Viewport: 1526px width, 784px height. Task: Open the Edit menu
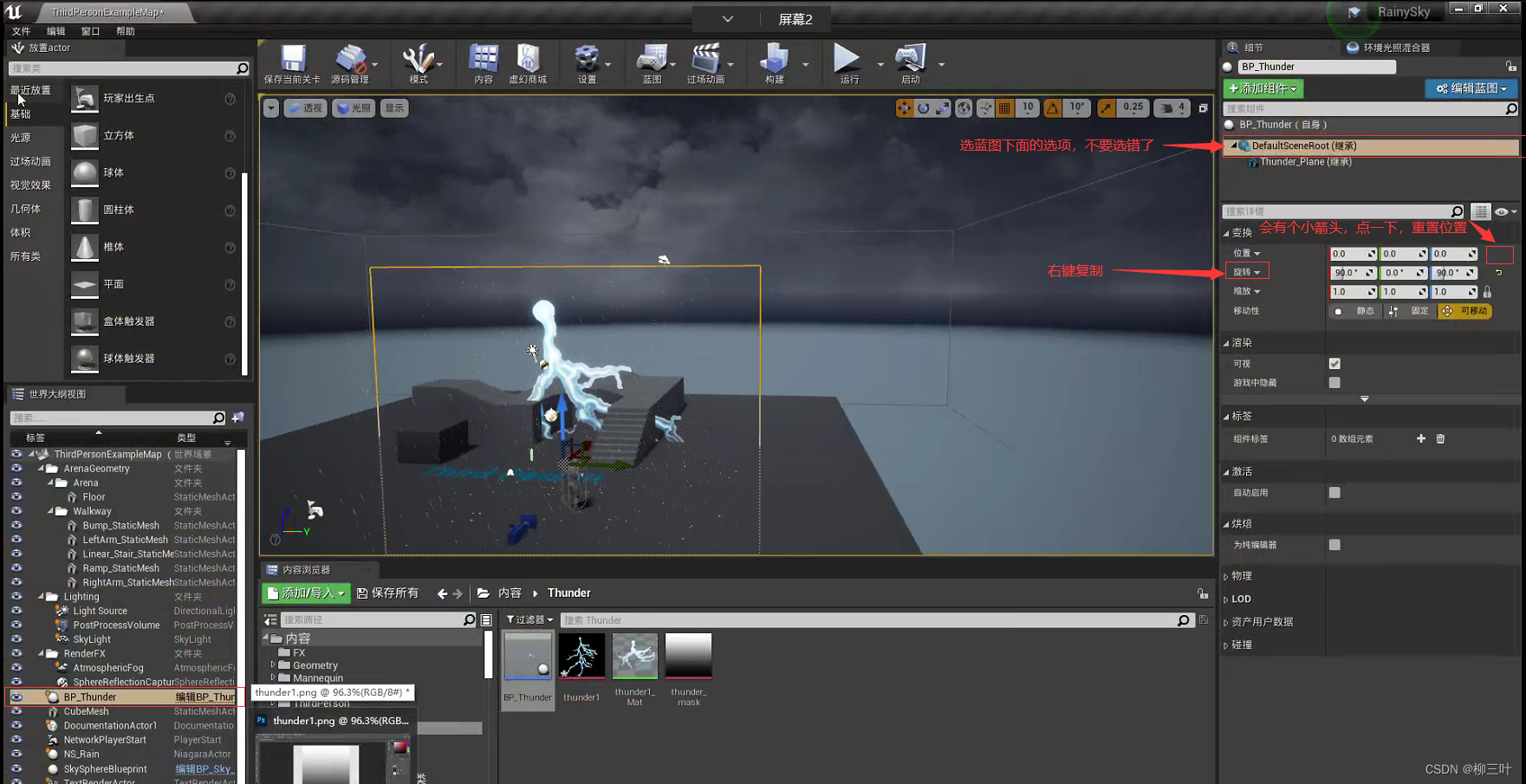click(x=55, y=31)
